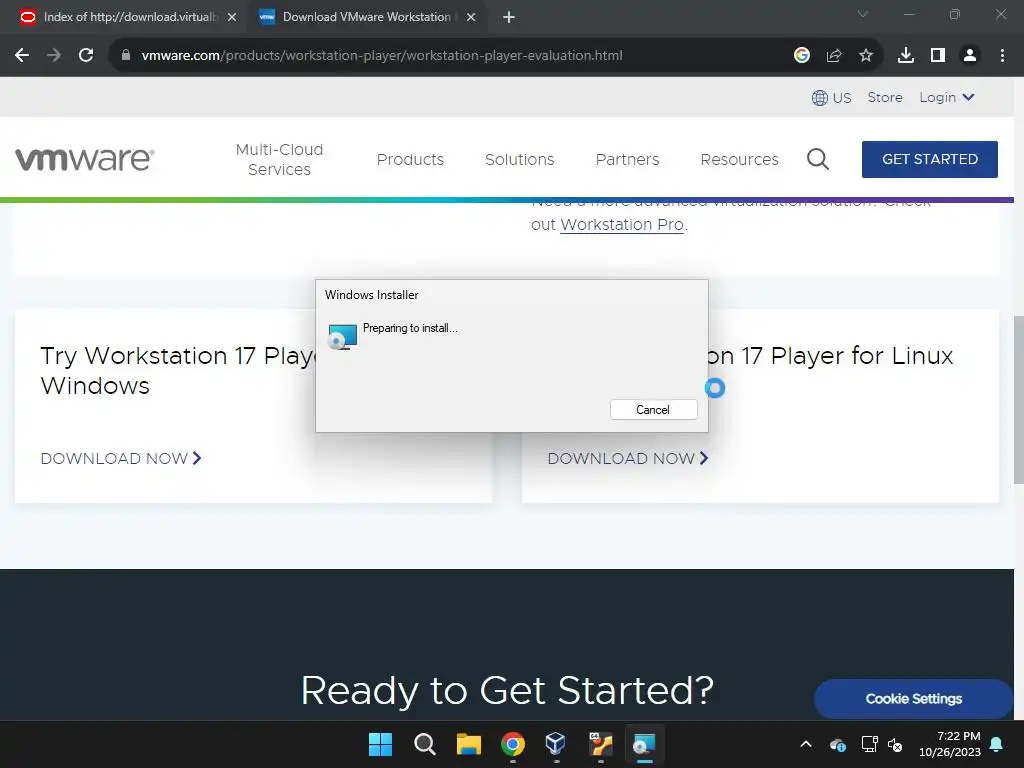The image size is (1024, 768).
Task: Expand the Login dropdown
Action: coord(946,97)
